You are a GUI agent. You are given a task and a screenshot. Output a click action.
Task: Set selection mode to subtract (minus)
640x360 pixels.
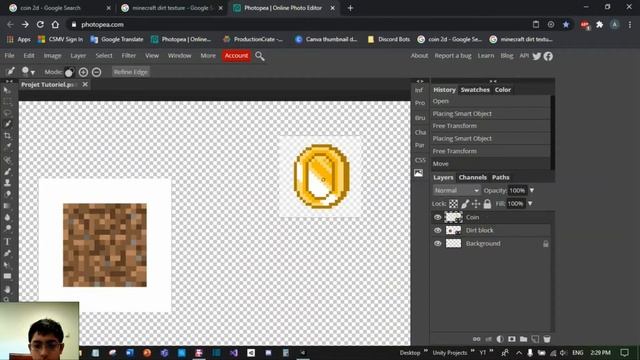pyautogui.click(x=96, y=72)
